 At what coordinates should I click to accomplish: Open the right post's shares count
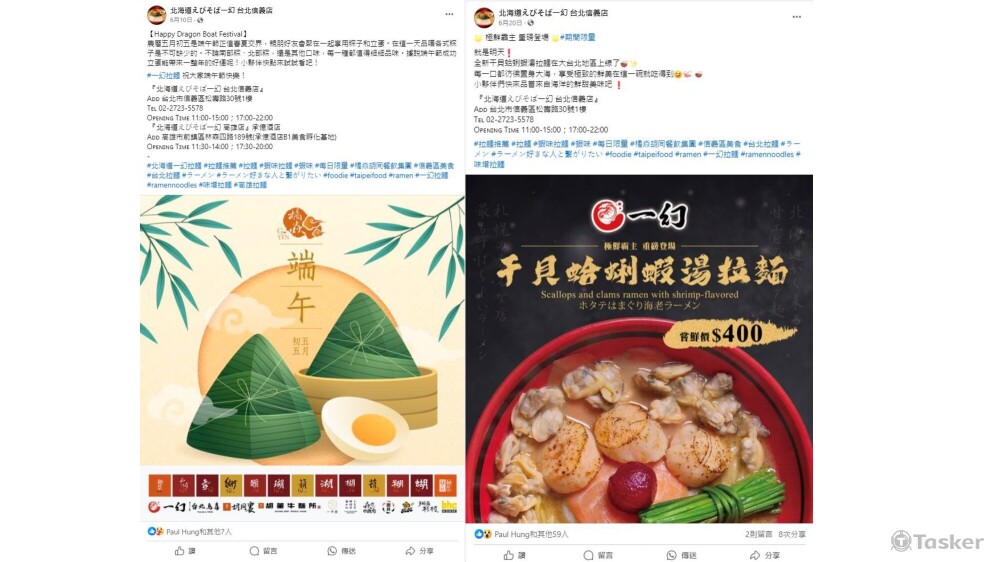(791, 534)
